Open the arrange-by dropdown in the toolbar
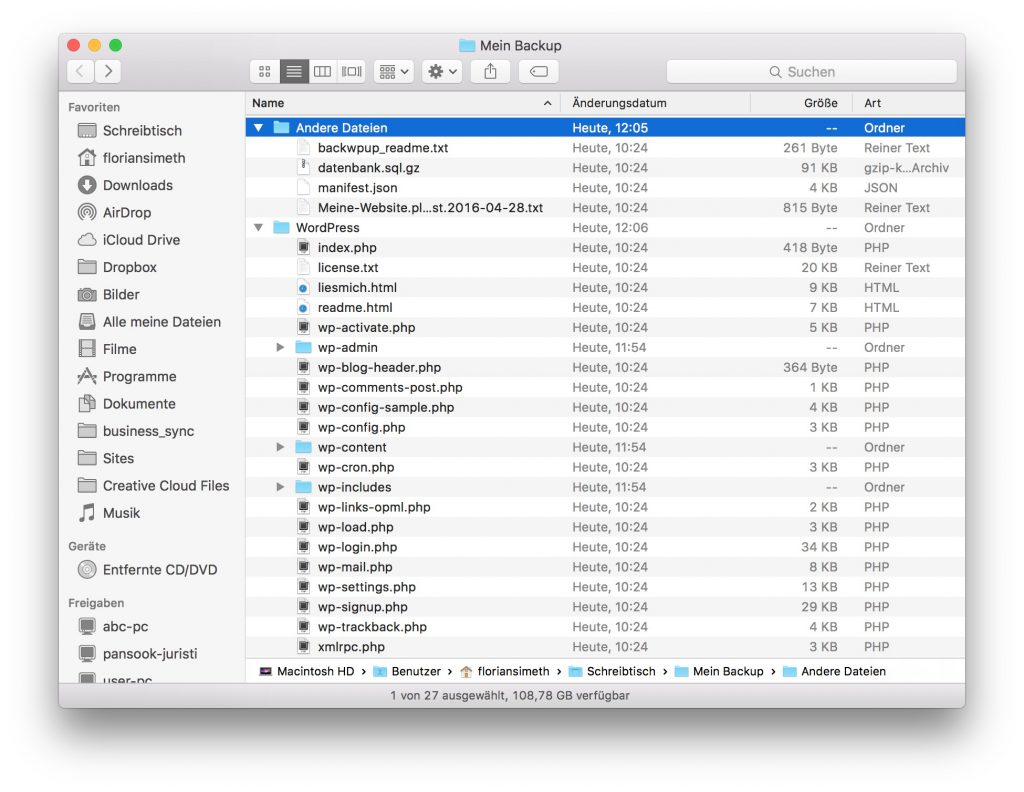This screenshot has width=1024, height=792. point(393,71)
